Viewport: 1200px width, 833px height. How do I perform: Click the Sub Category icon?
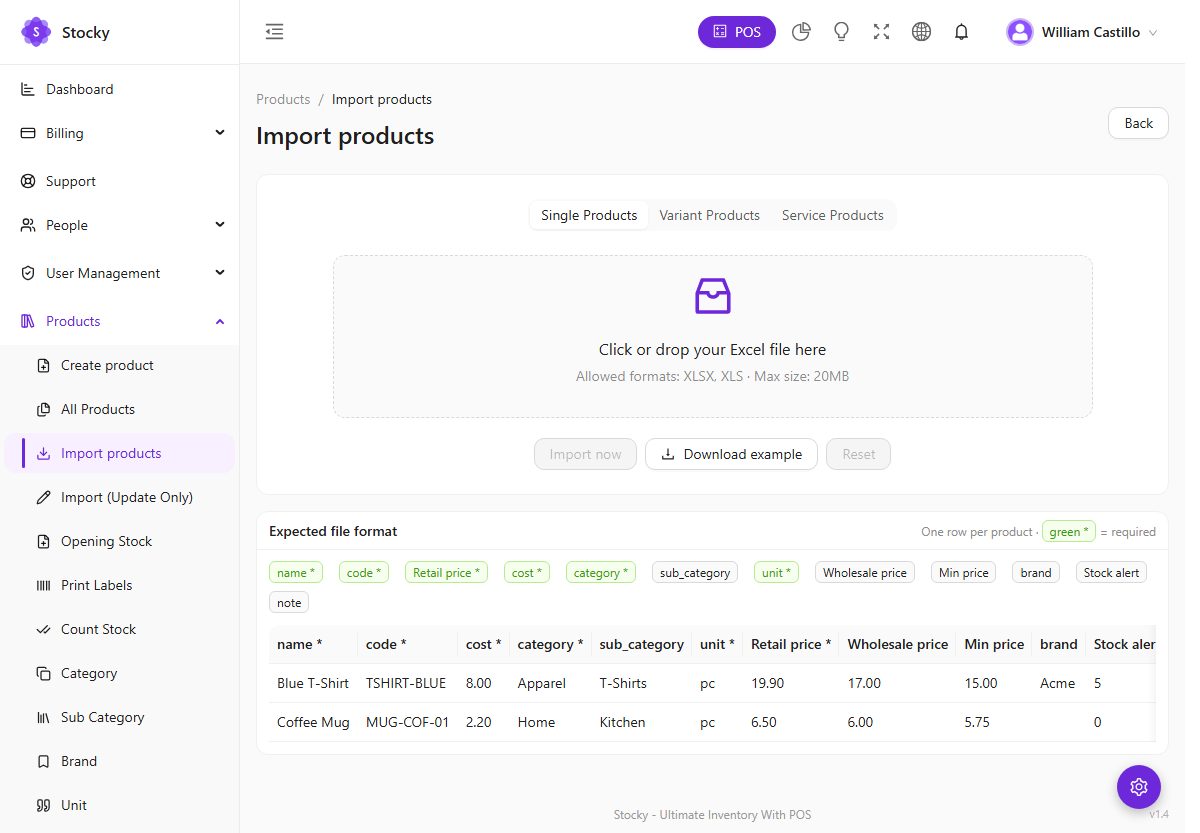coord(43,717)
